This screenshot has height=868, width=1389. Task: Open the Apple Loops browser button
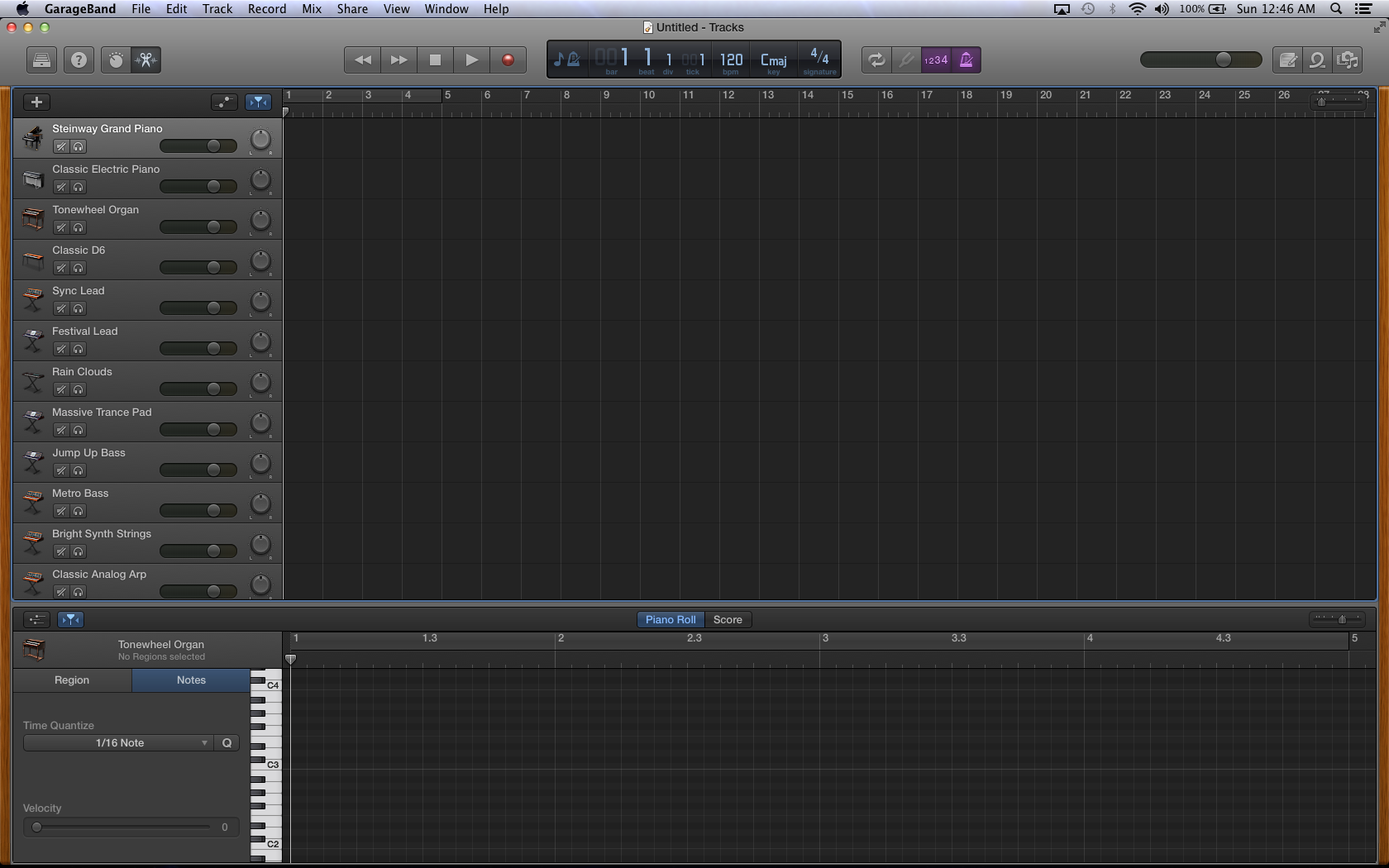1317,60
